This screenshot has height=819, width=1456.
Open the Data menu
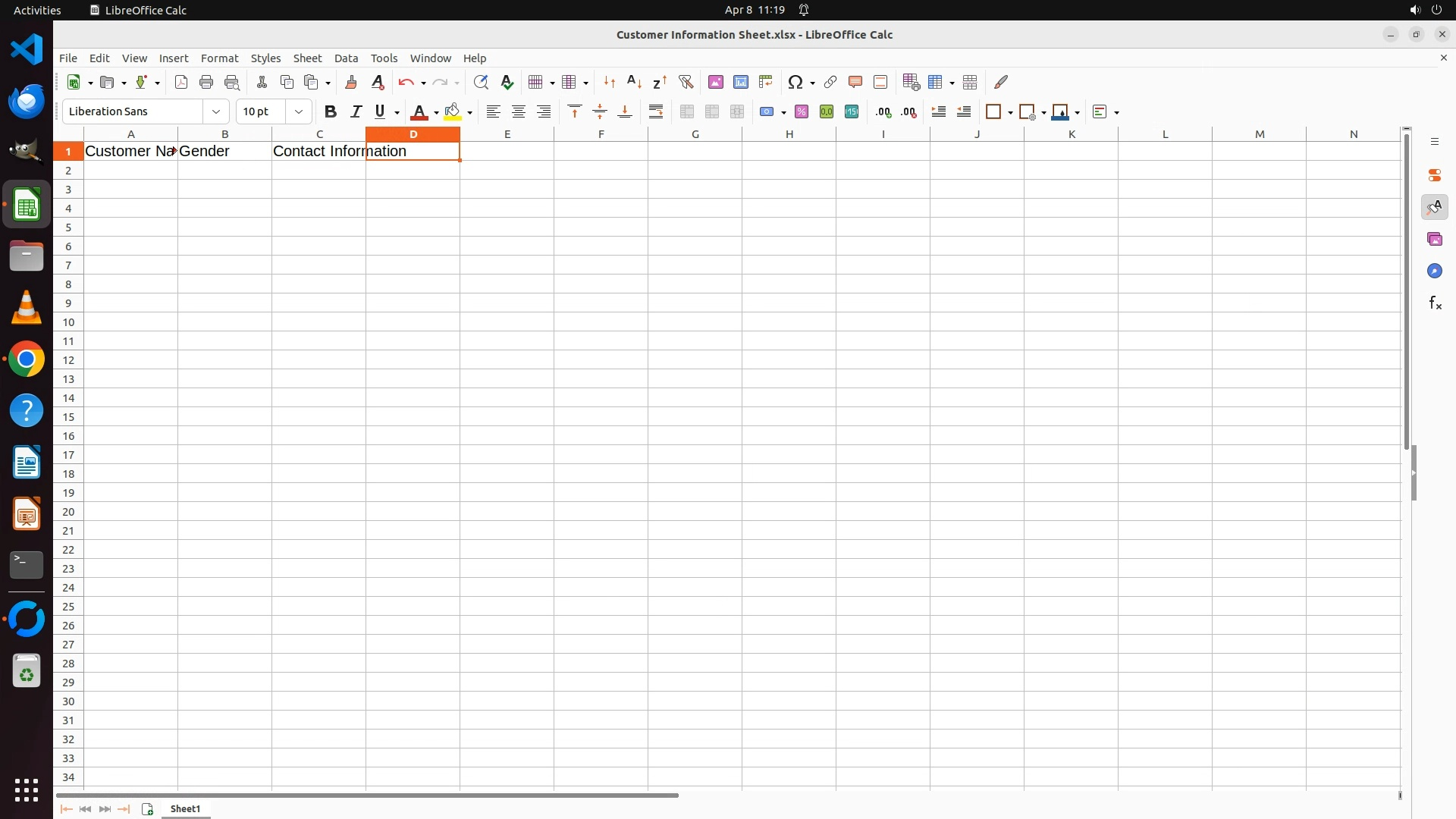point(346,58)
